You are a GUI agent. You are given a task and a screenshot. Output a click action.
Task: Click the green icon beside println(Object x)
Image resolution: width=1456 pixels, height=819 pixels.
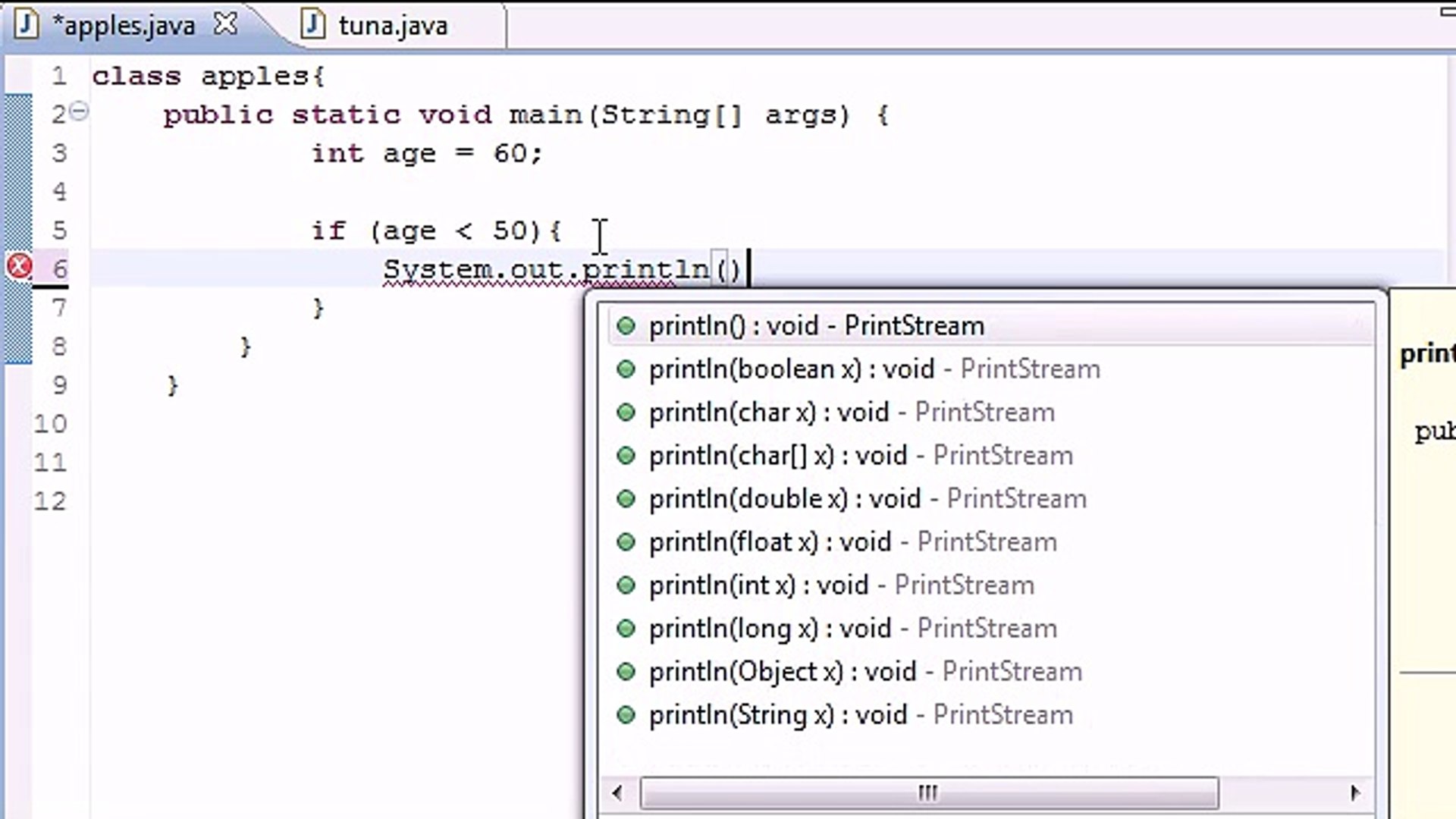[x=626, y=671]
